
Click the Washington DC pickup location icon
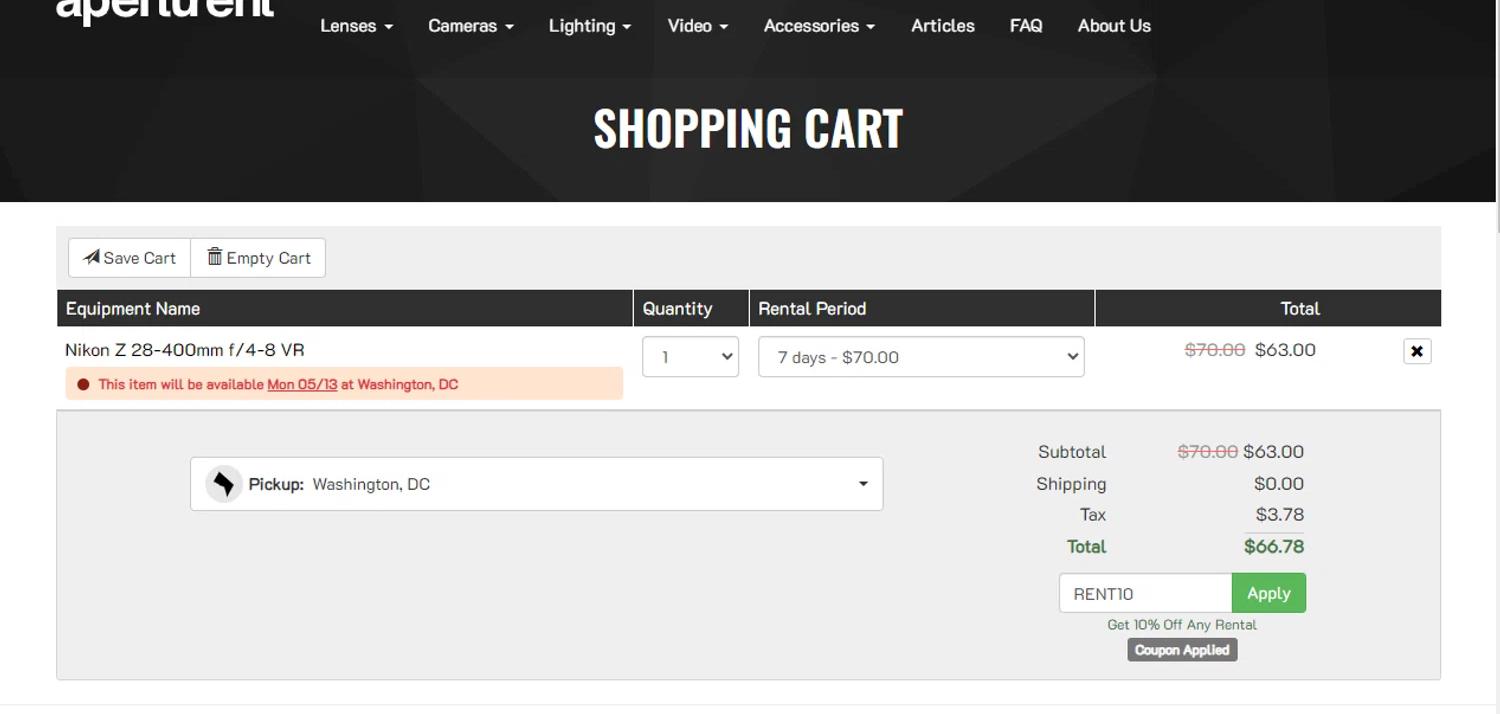(x=224, y=484)
